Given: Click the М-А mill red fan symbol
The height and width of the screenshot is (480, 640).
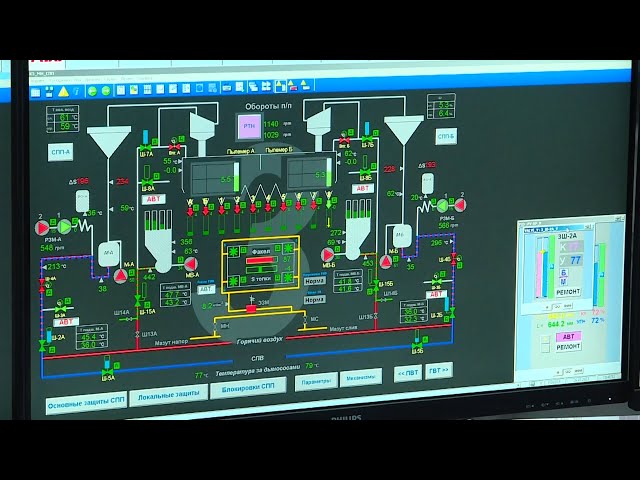Looking at the screenshot, I should [x=120, y=277].
